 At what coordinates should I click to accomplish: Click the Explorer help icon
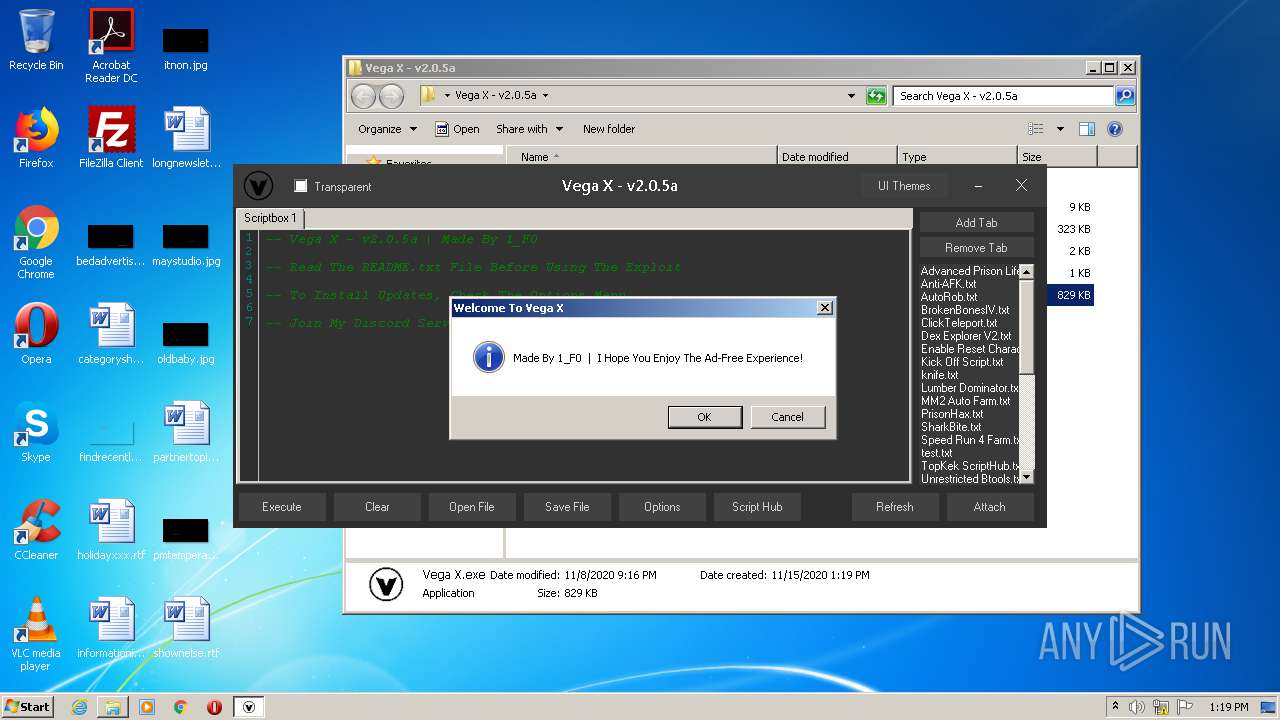[1115, 129]
